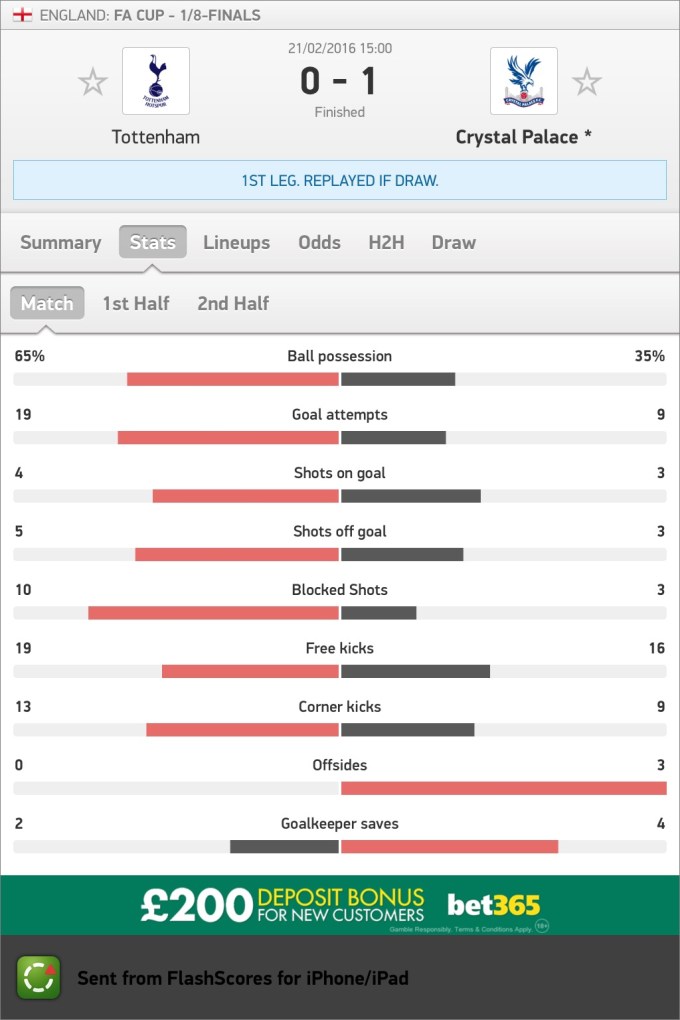This screenshot has height=1020, width=680.
Task: Star Crystal Palace as a favorite team
Action: (587, 82)
